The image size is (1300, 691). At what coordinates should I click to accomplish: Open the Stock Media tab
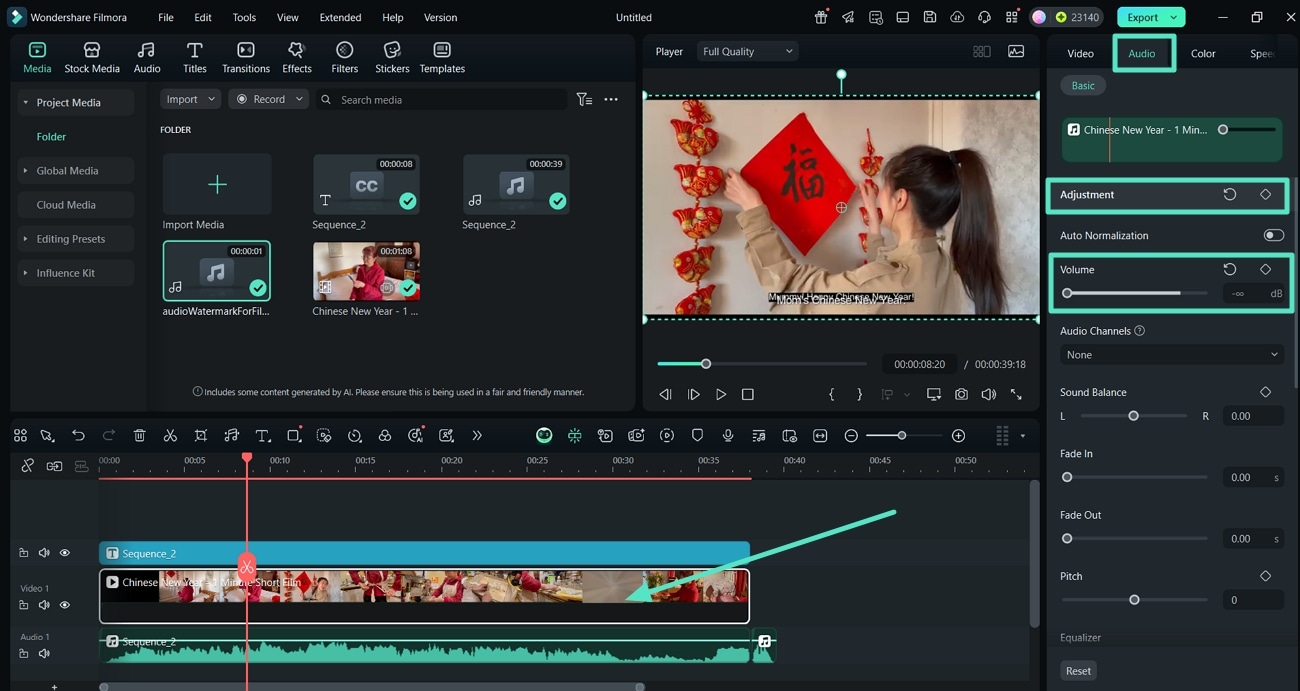tap(92, 58)
